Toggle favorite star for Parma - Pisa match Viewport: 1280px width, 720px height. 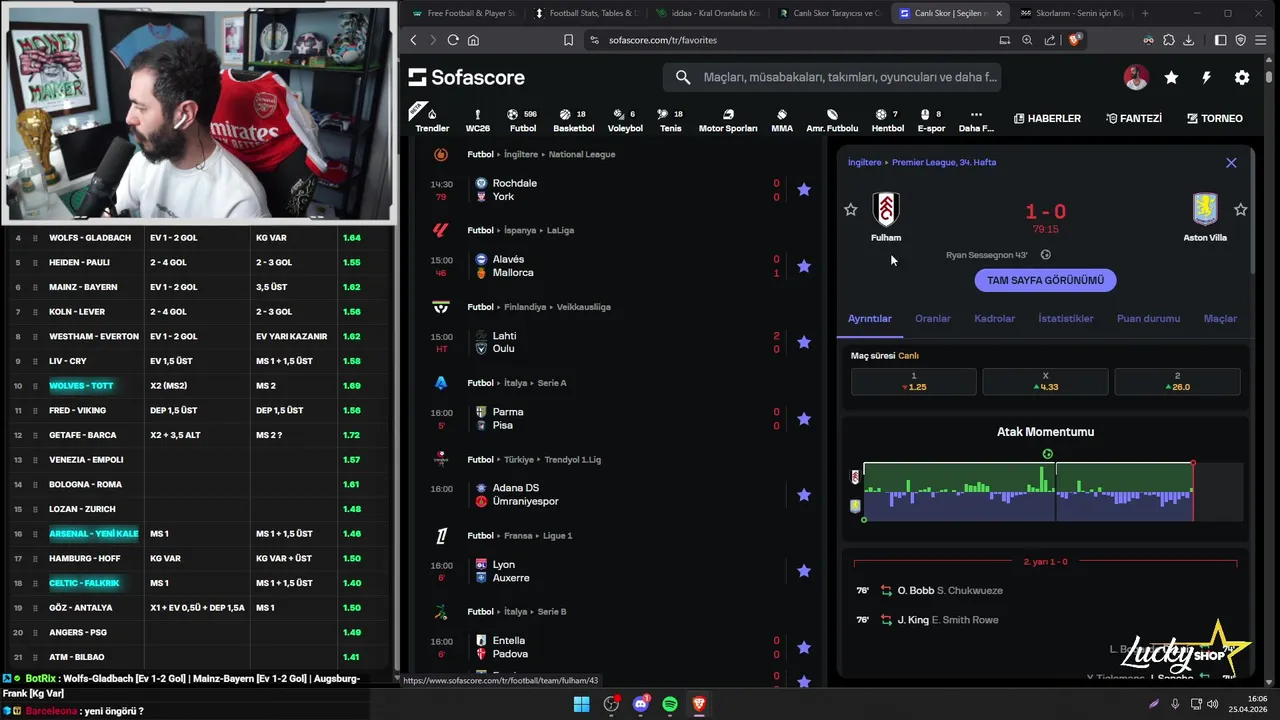point(804,418)
